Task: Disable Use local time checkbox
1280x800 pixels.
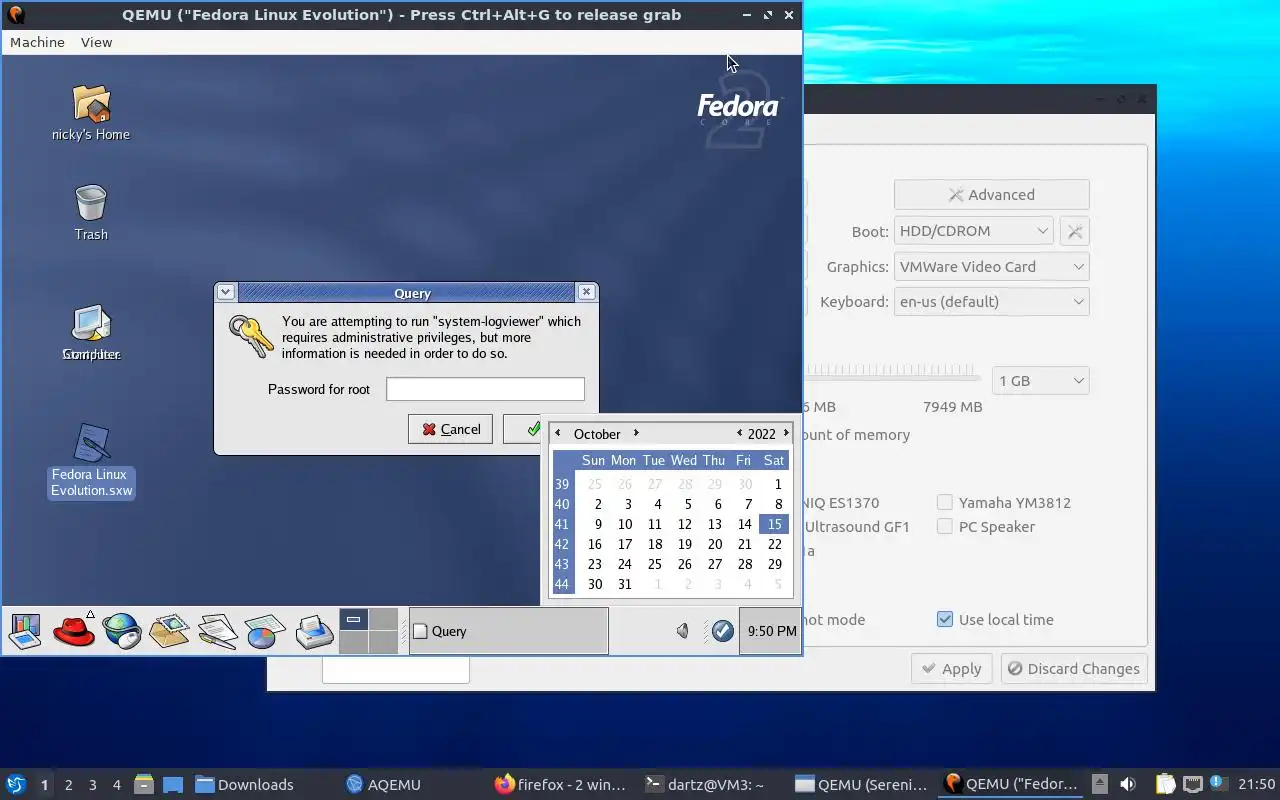Action: pyautogui.click(x=945, y=619)
